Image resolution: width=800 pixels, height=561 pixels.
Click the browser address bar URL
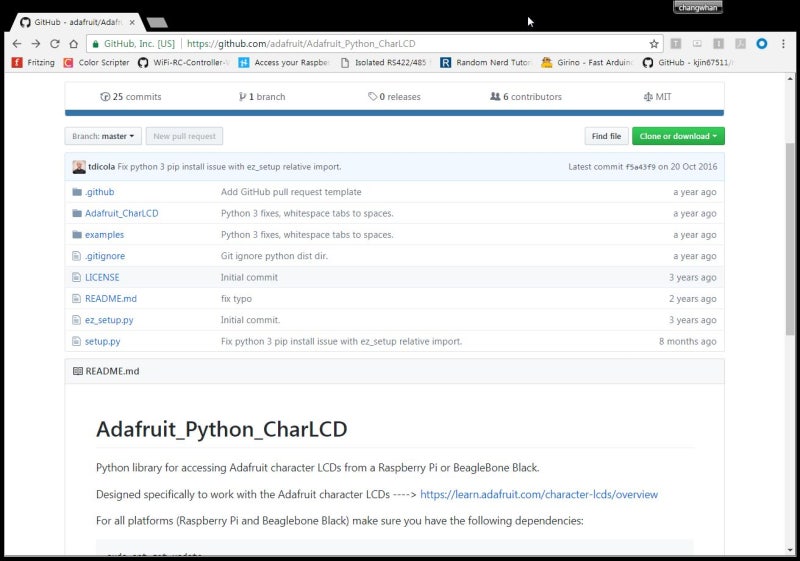point(300,44)
